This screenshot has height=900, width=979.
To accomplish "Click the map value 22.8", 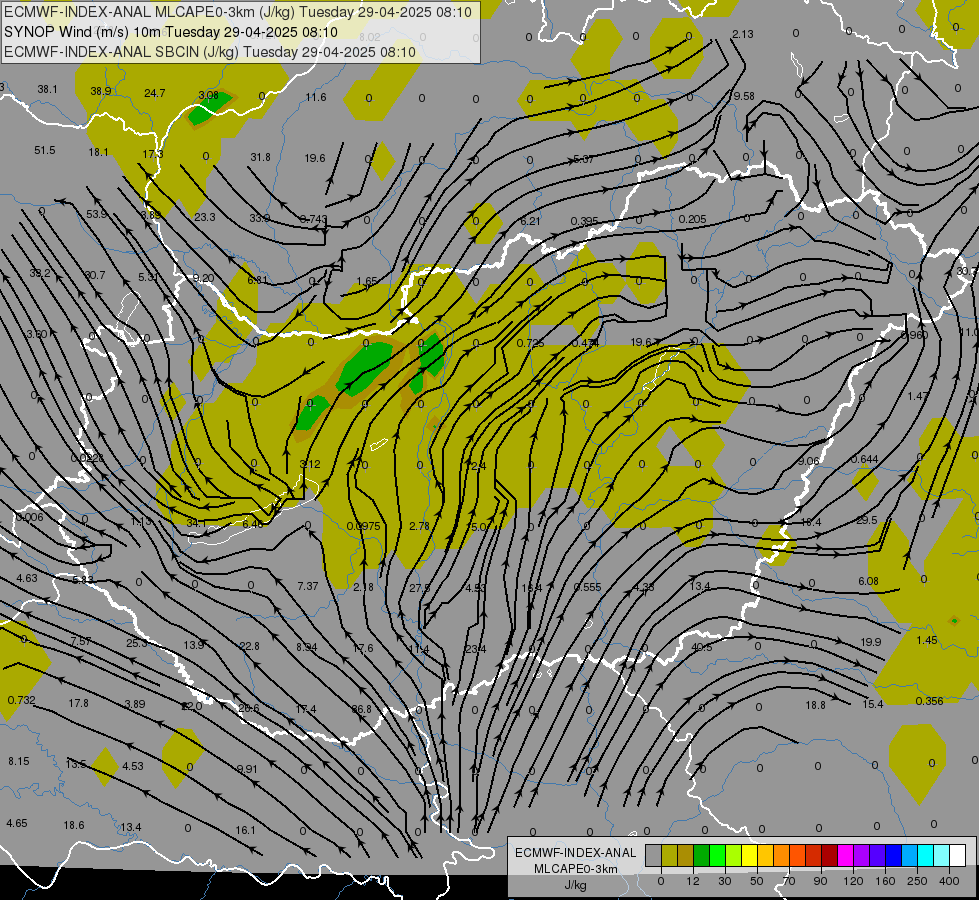I will click(249, 646).
